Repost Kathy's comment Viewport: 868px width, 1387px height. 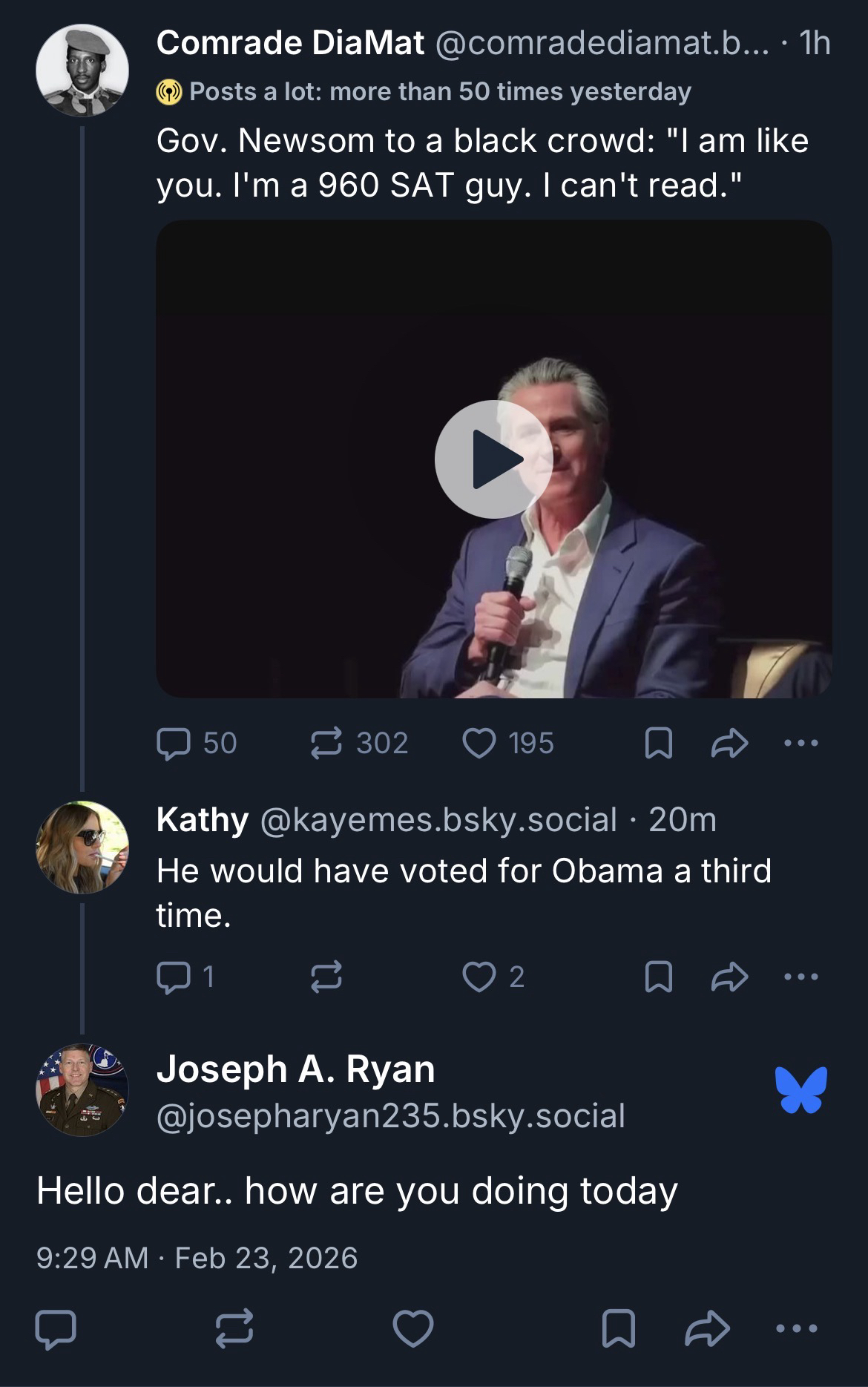(326, 977)
